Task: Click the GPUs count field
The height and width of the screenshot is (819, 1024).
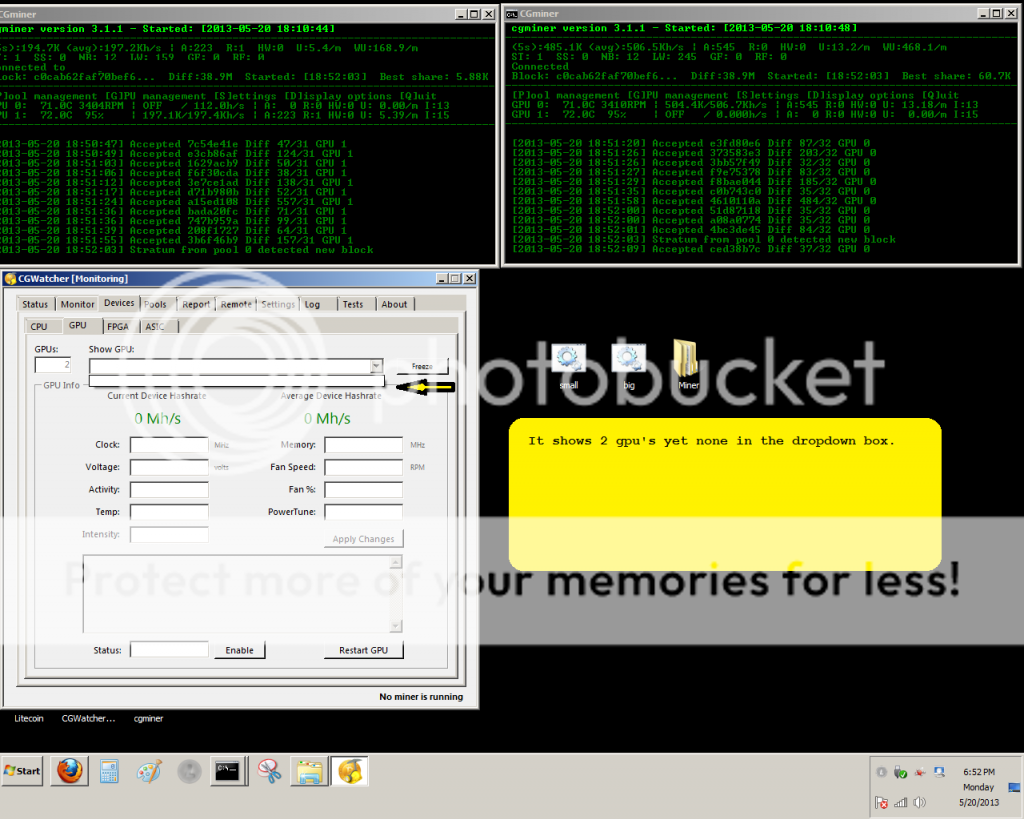Action: coord(53,365)
